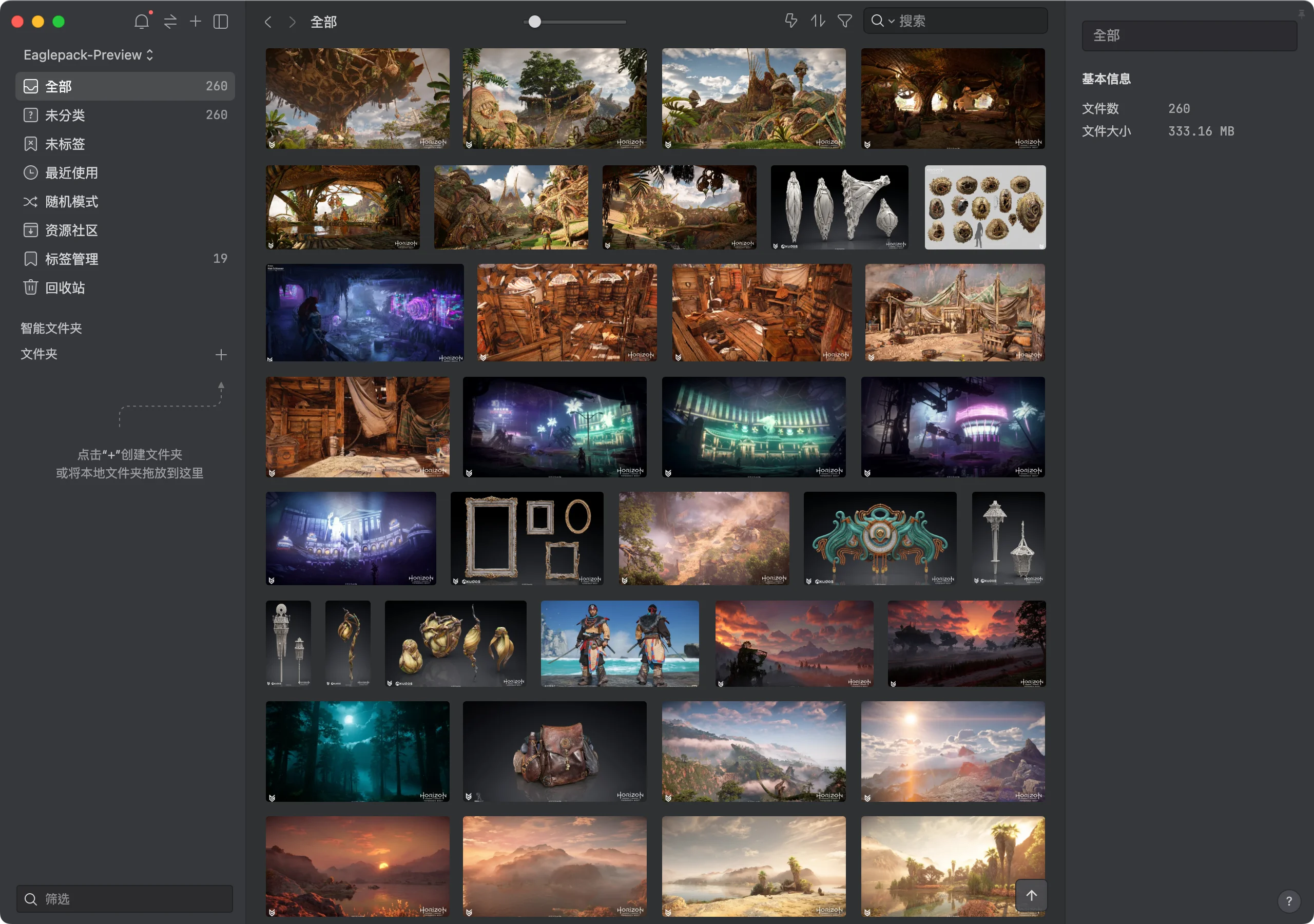Open the brown leather backpack thumbnail

pyautogui.click(x=554, y=751)
